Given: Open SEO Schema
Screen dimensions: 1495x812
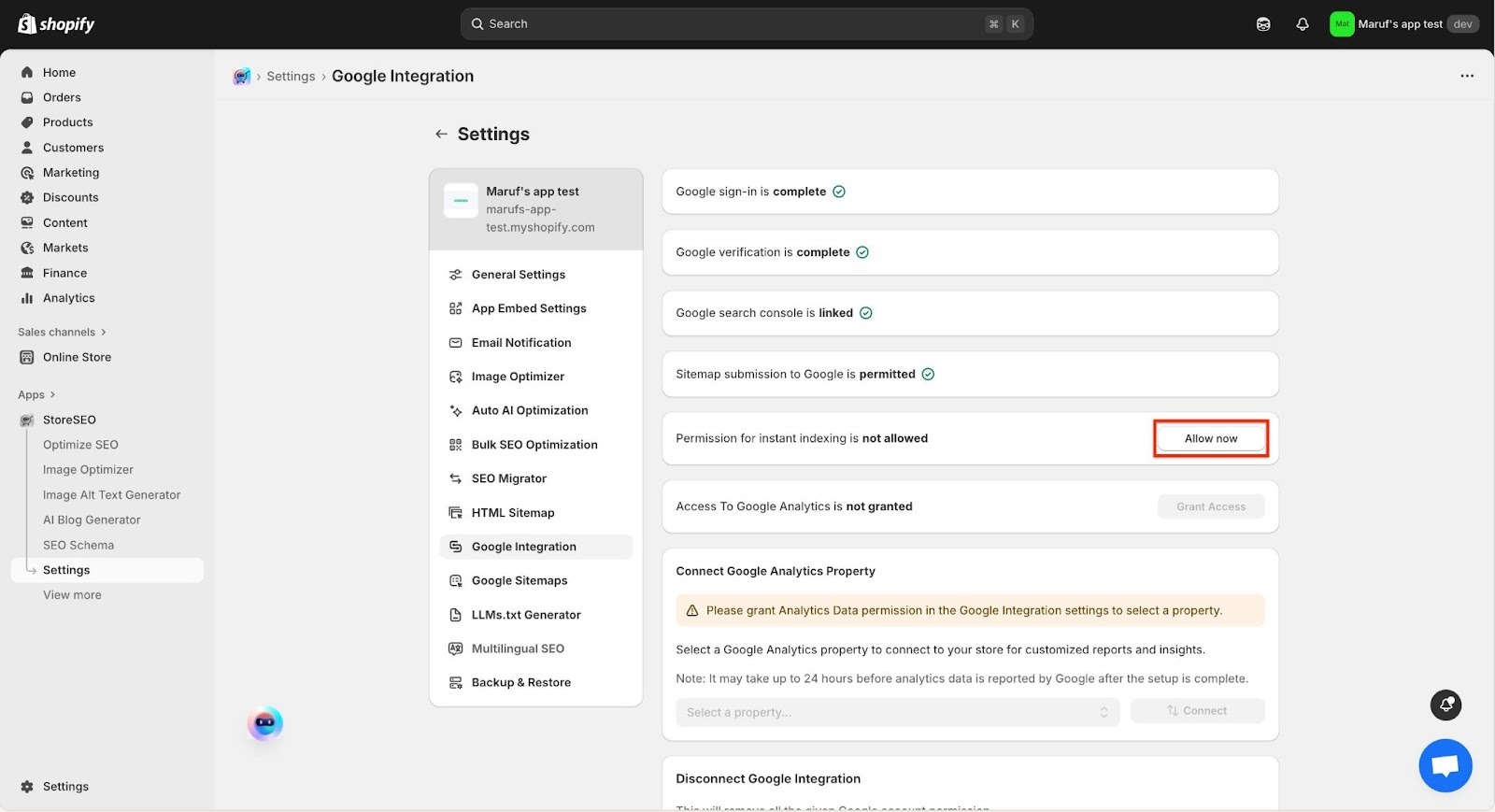Looking at the screenshot, I should tap(78, 545).
